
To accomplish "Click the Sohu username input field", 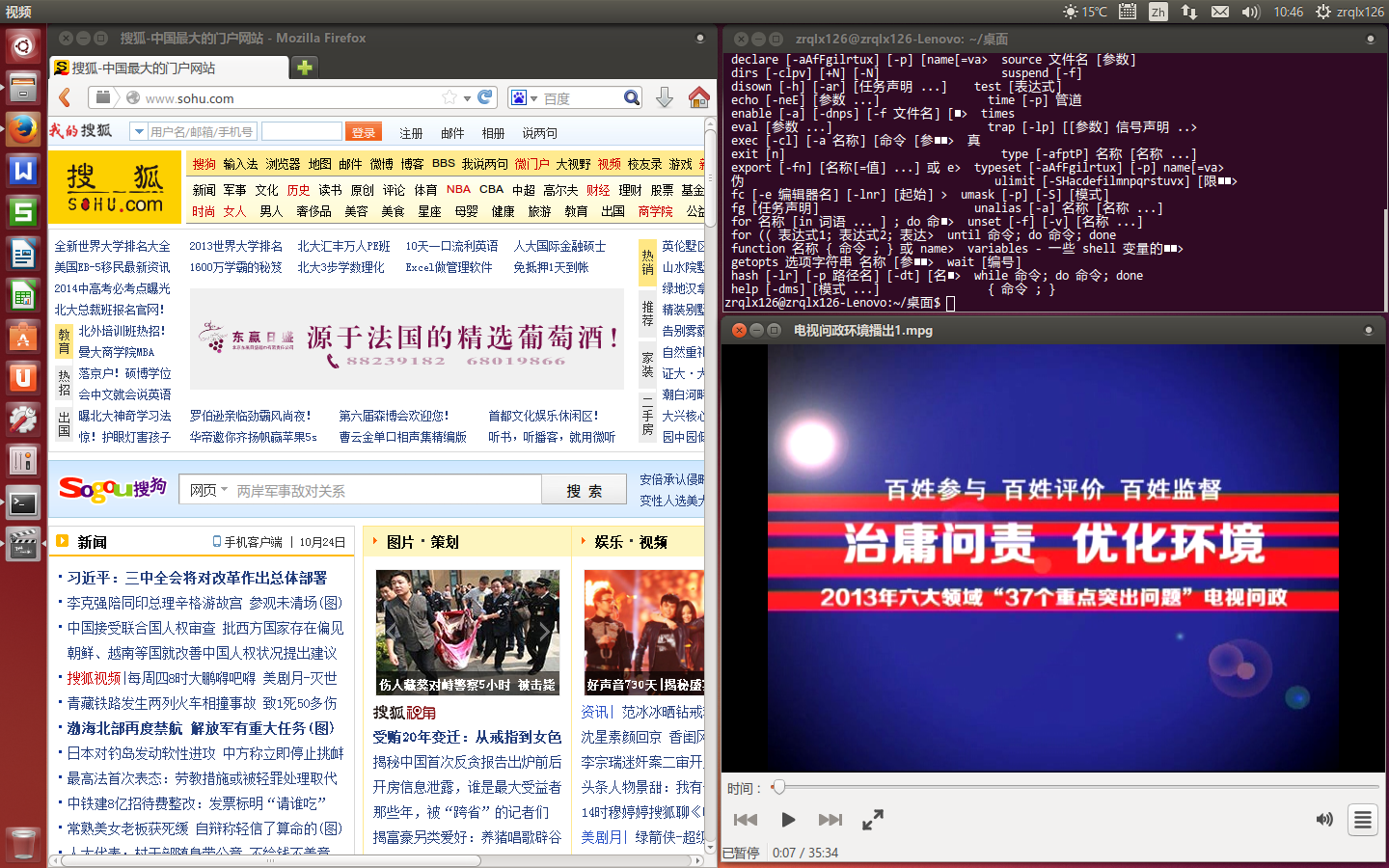I will (x=203, y=132).
